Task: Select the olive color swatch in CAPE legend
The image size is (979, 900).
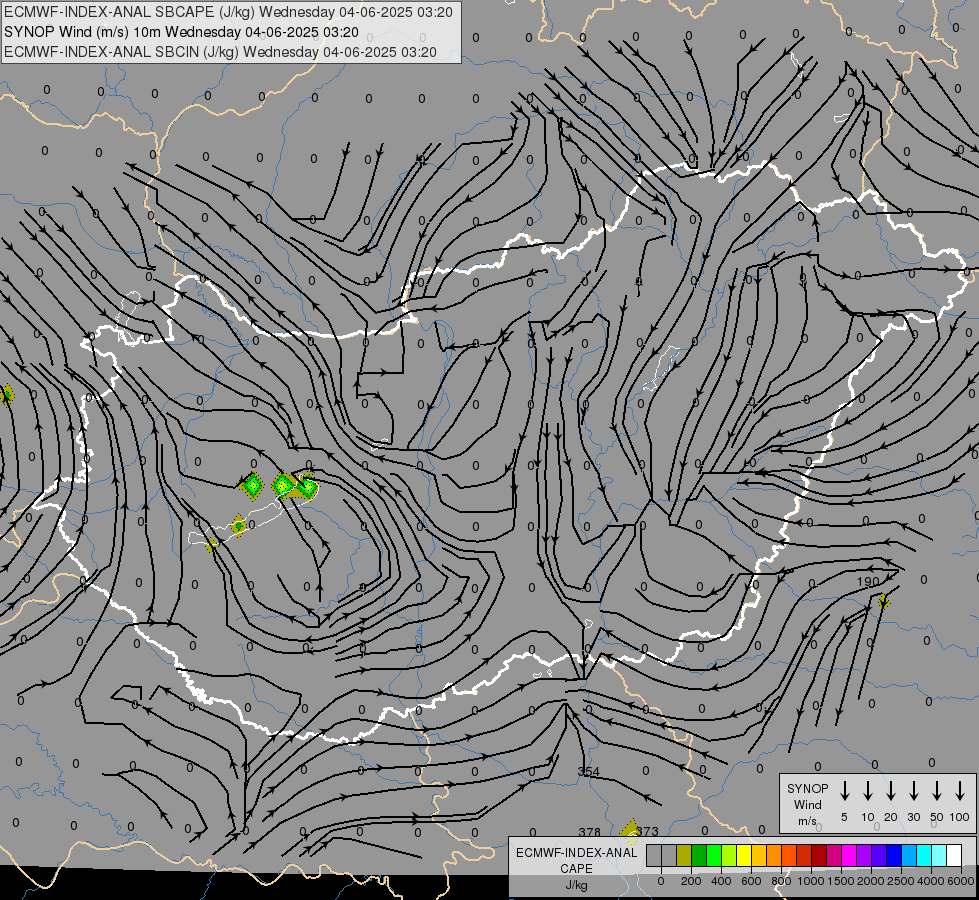Action: 684,855
